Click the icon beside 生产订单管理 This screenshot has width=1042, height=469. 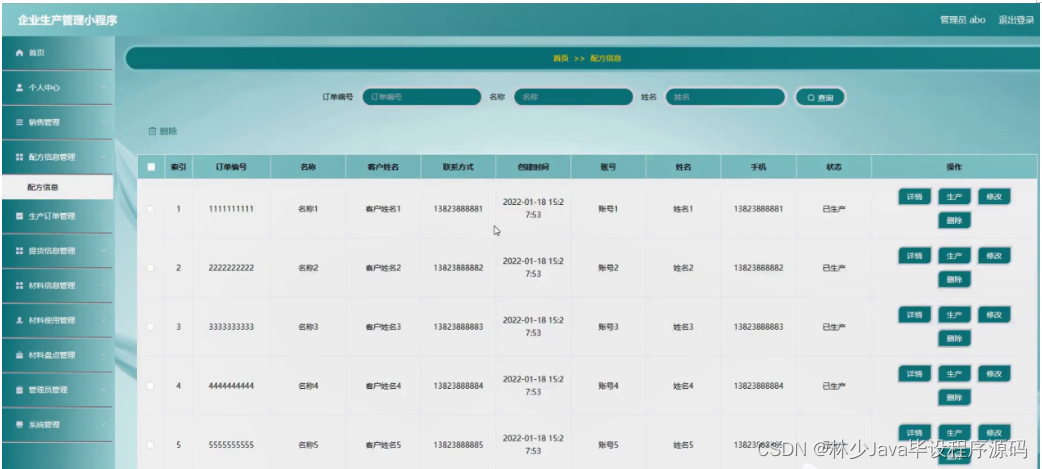point(19,217)
